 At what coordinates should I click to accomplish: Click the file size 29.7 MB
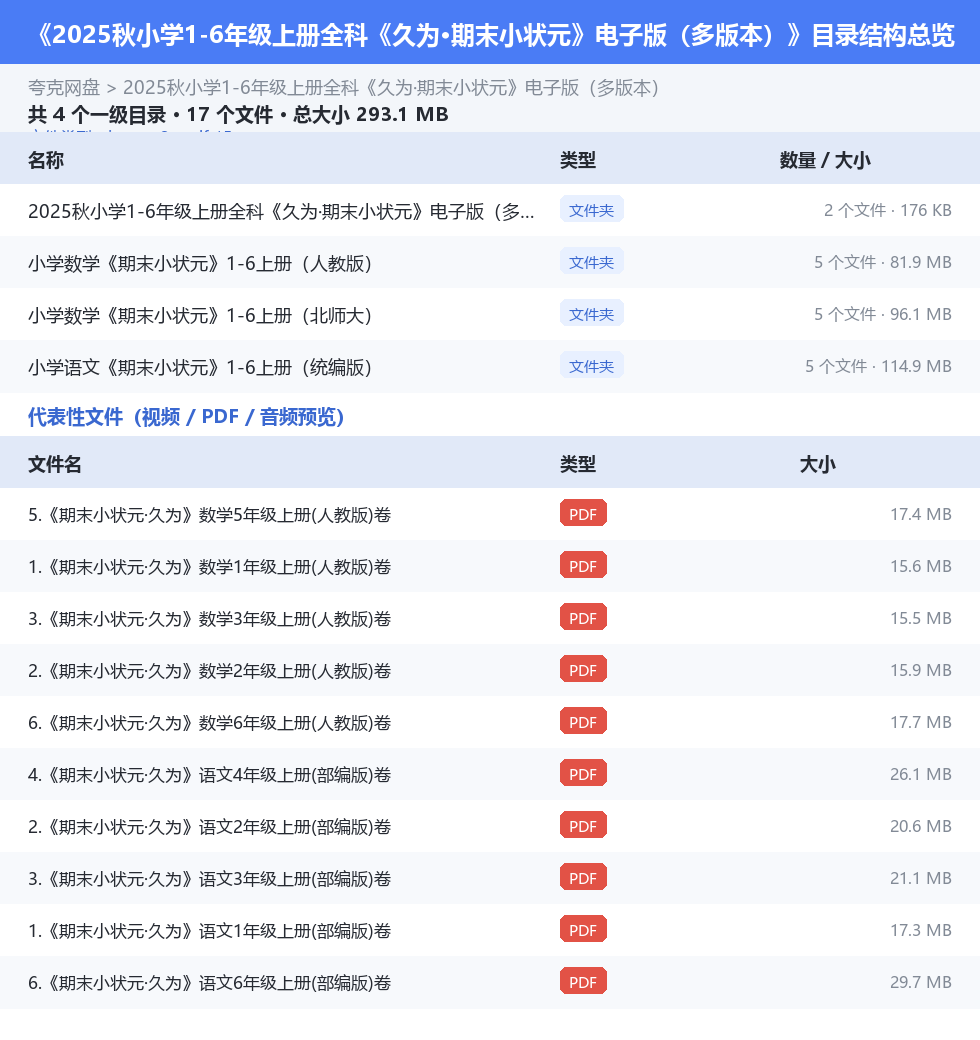point(921,982)
